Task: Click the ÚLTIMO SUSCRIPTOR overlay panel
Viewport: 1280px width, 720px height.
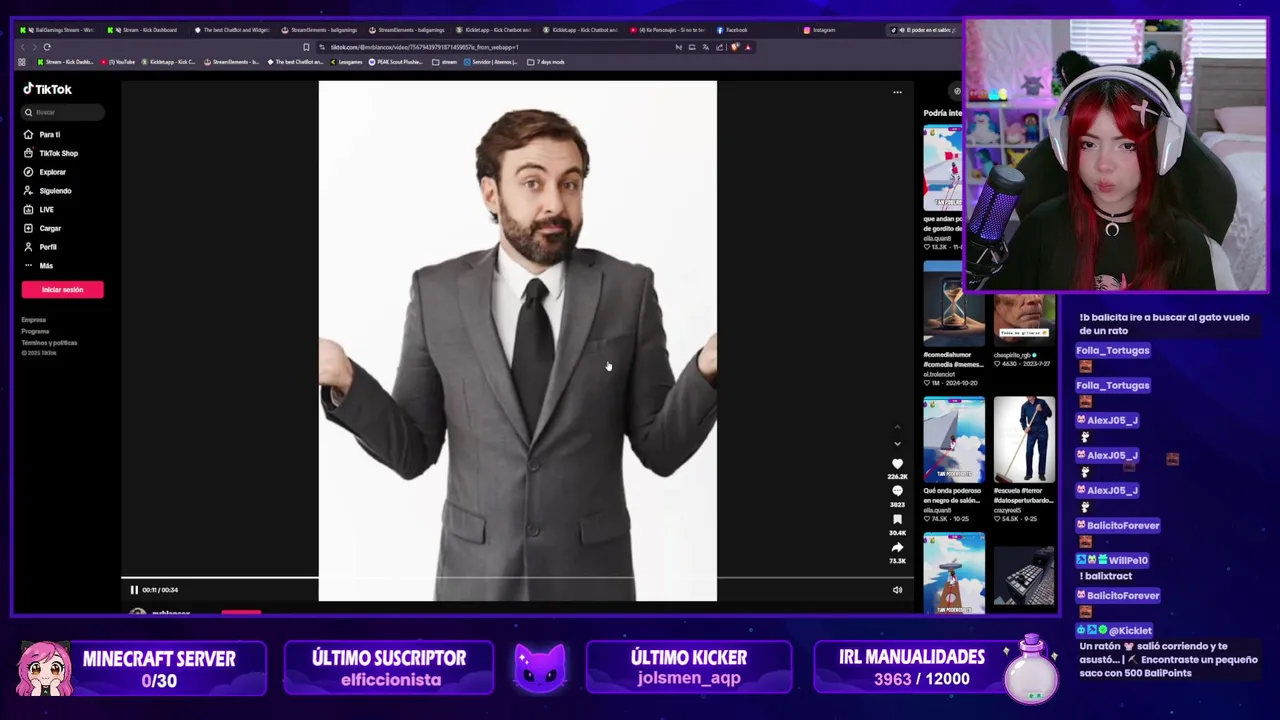Action: click(x=389, y=668)
